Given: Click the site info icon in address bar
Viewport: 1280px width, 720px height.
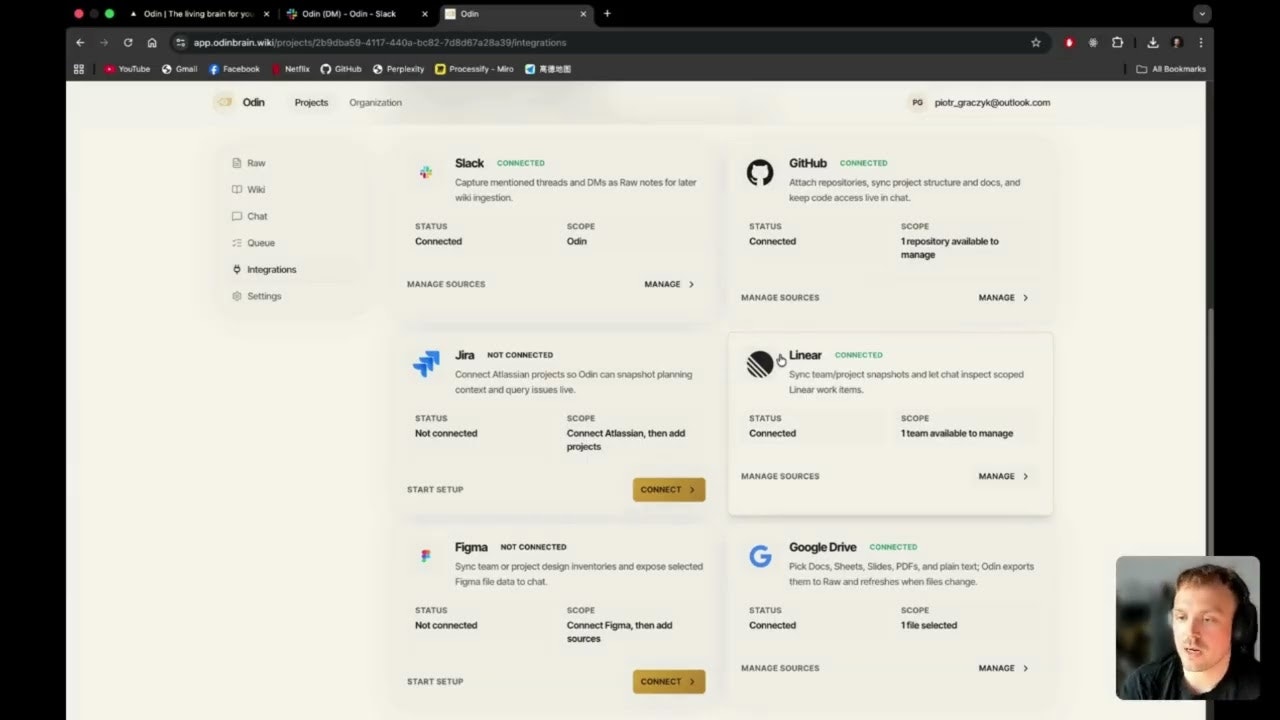Looking at the screenshot, I should [180, 43].
